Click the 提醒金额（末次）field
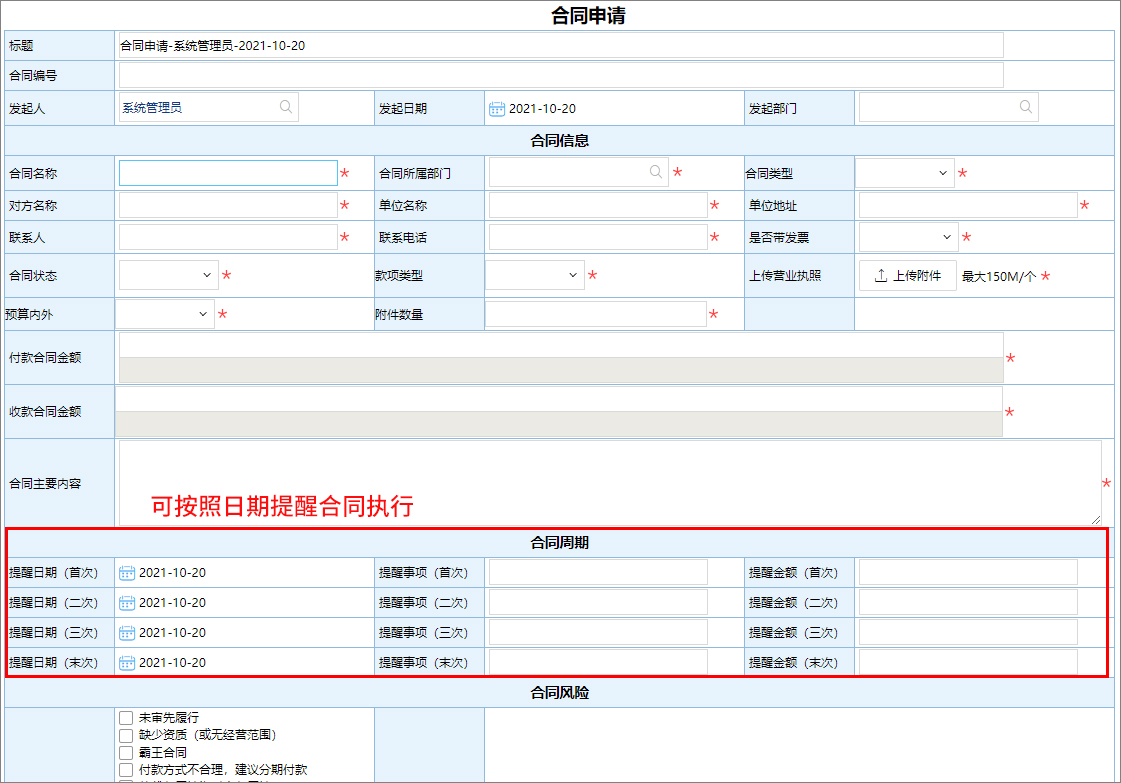Viewport: 1121px width, 783px height. click(968, 663)
